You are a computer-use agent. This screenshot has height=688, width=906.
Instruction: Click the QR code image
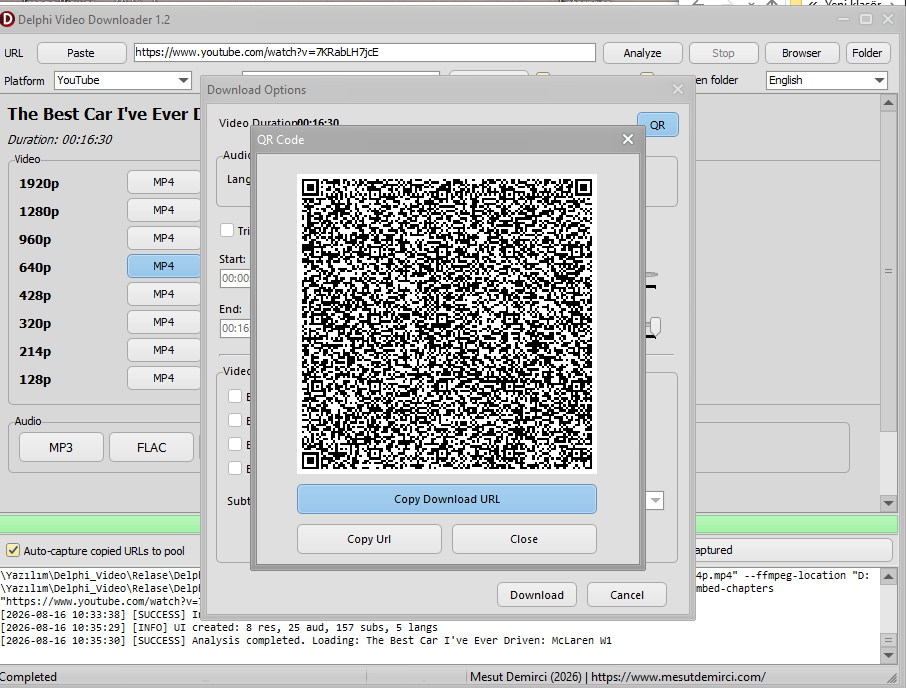tap(447, 324)
